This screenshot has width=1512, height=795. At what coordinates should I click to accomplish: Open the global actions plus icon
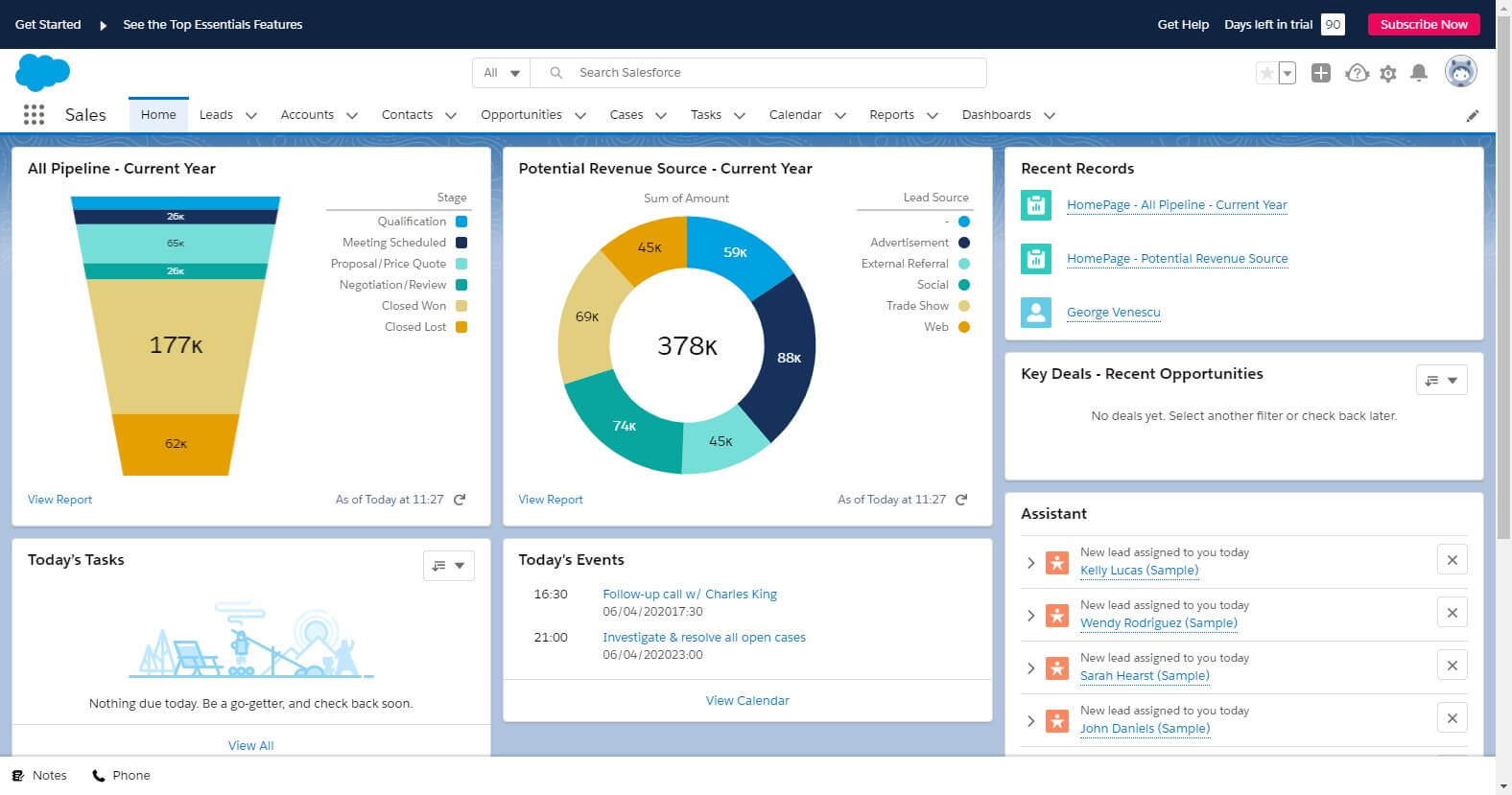point(1321,73)
